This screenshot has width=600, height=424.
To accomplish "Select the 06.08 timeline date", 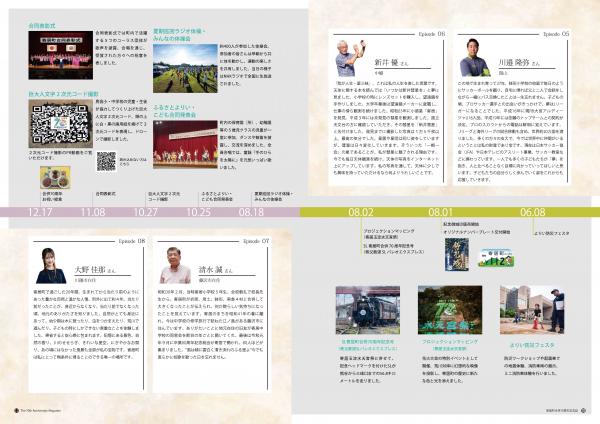I will (x=532, y=212).
